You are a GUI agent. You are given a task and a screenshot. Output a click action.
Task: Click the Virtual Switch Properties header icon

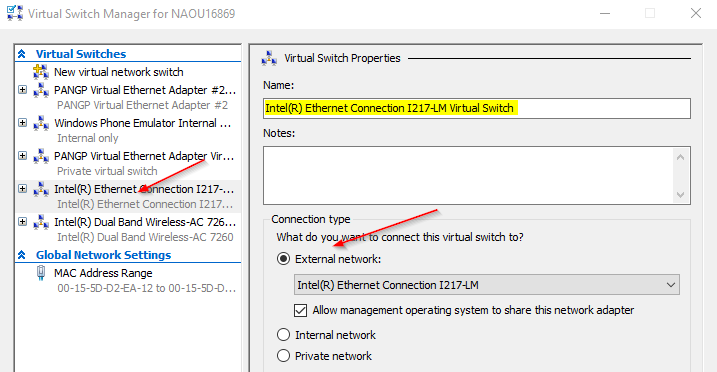[x=269, y=58]
